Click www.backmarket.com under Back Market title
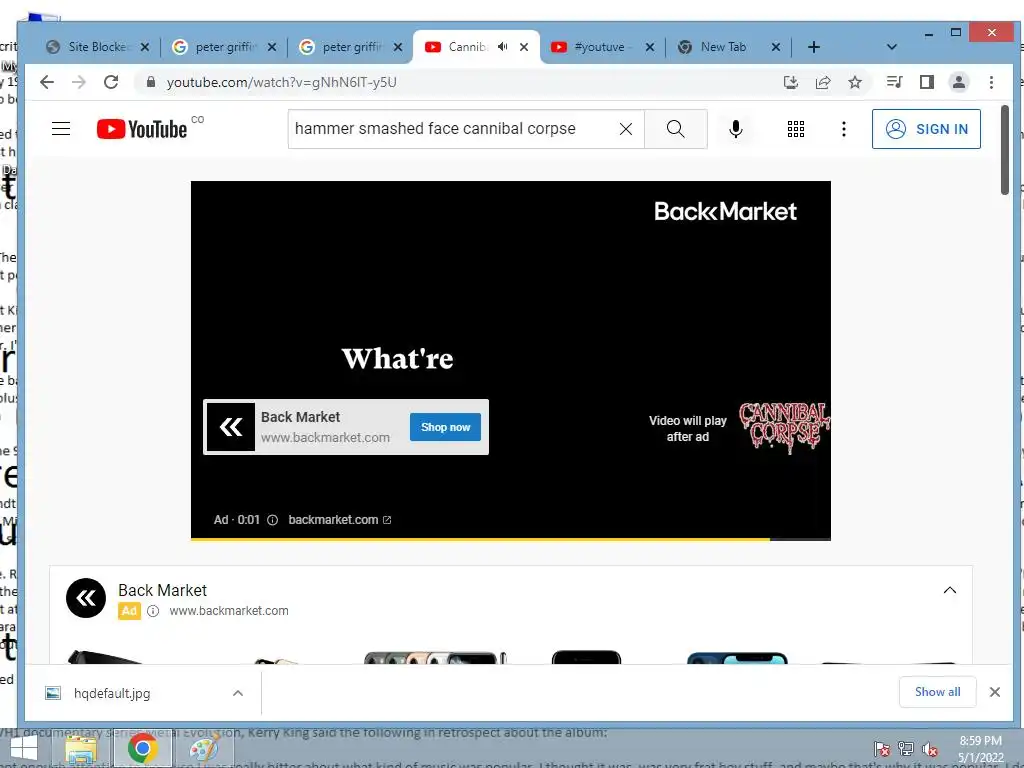This screenshot has height=768, width=1024. [x=229, y=611]
